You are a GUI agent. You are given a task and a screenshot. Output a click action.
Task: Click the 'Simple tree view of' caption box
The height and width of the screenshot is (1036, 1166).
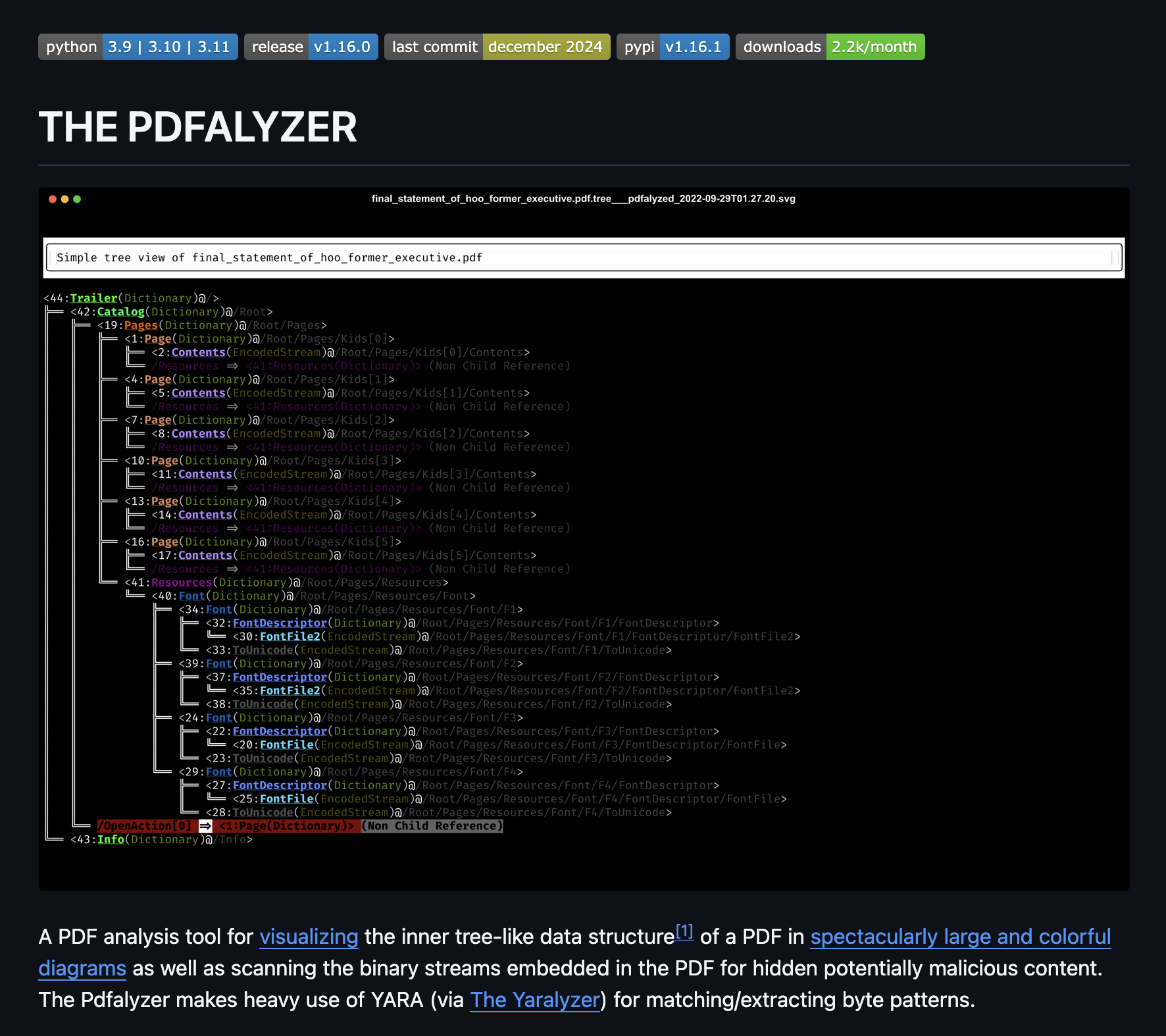point(584,257)
